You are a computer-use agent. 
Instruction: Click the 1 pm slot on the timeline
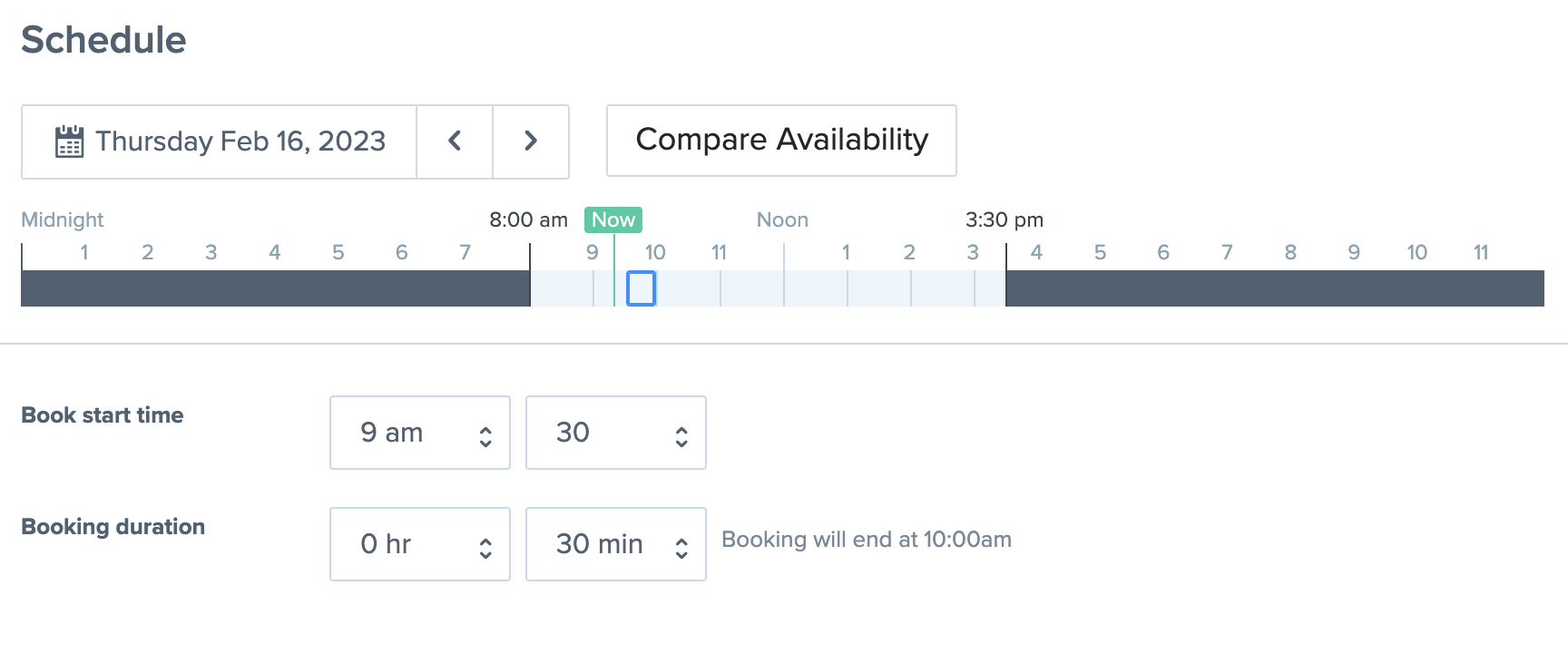(x=879, y=288)
